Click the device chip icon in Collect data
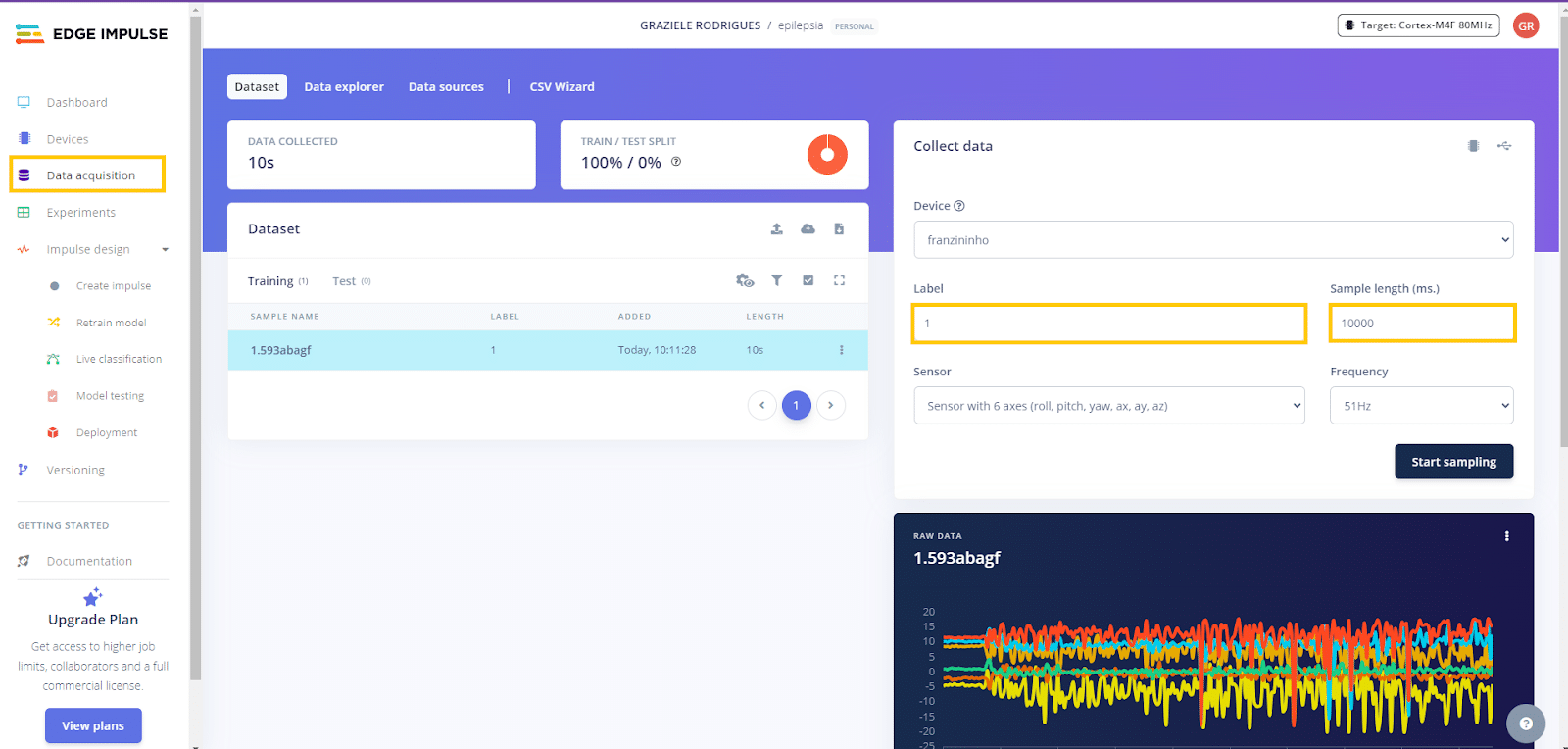1568x749 pixels. click(1473, 146)
